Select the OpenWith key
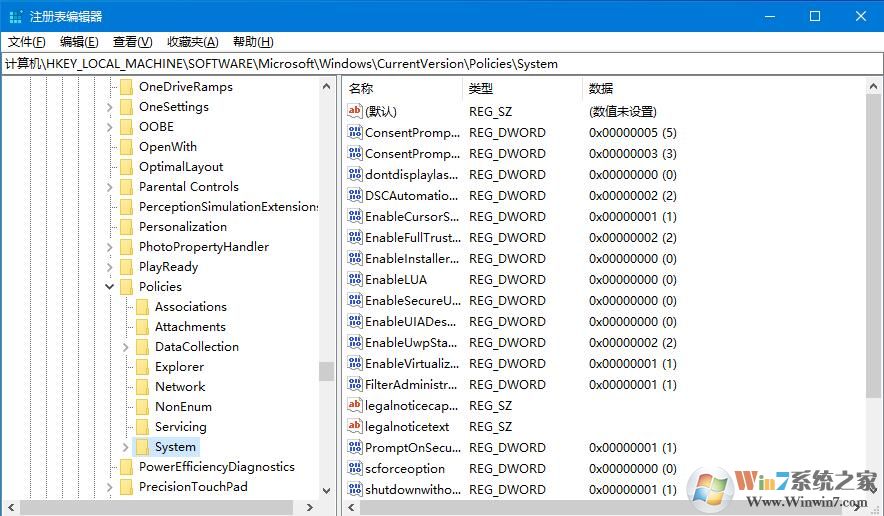The height and width of the screenshot is (516, 884). pos(168,147)
